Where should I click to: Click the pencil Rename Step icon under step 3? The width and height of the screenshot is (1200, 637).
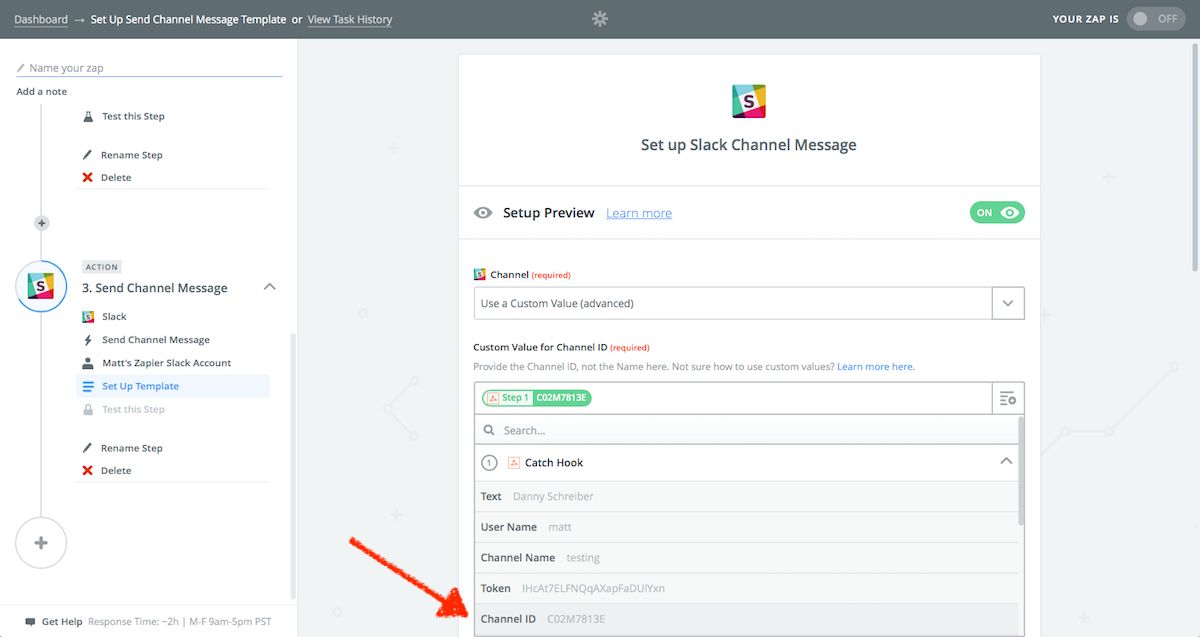88,448
